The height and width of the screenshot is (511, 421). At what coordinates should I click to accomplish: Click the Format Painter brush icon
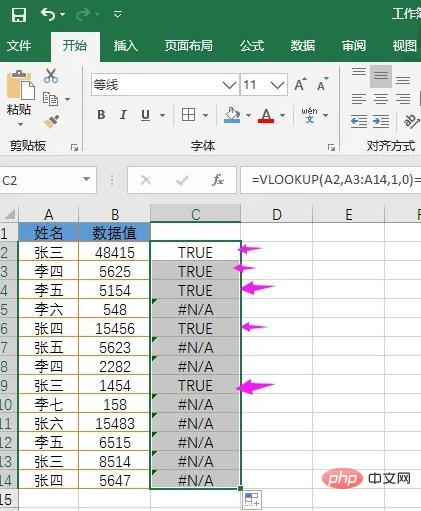click(51, 121)
